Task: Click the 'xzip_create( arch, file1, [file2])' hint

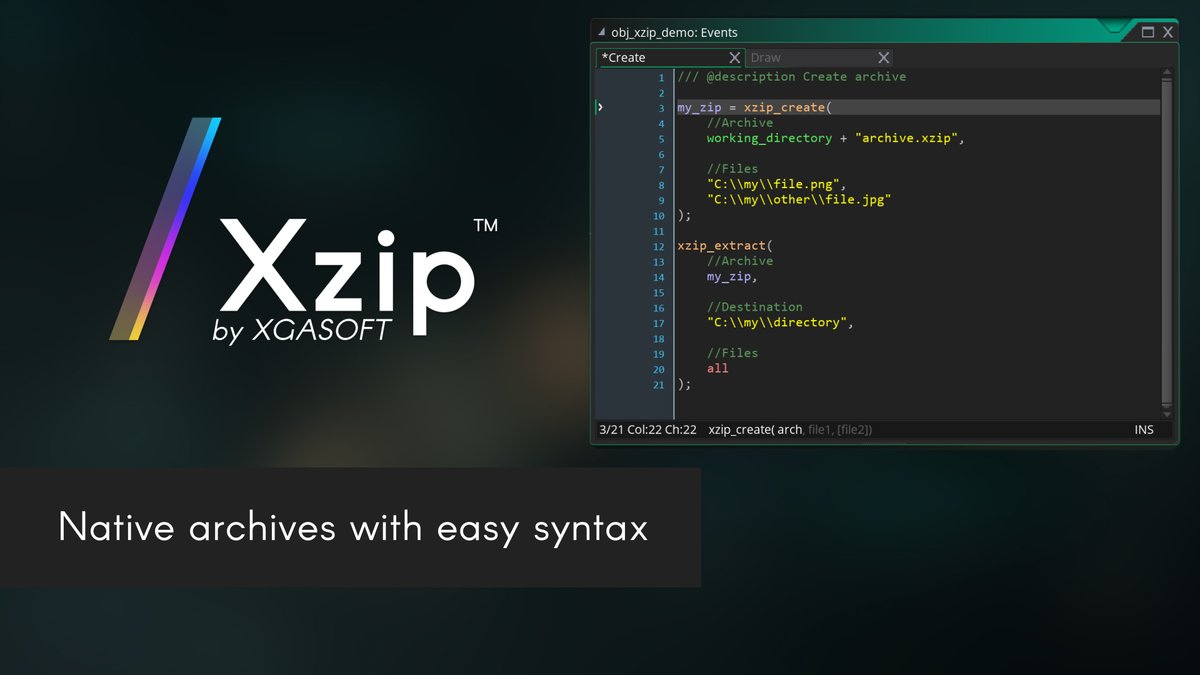Action: click(790, 430)
